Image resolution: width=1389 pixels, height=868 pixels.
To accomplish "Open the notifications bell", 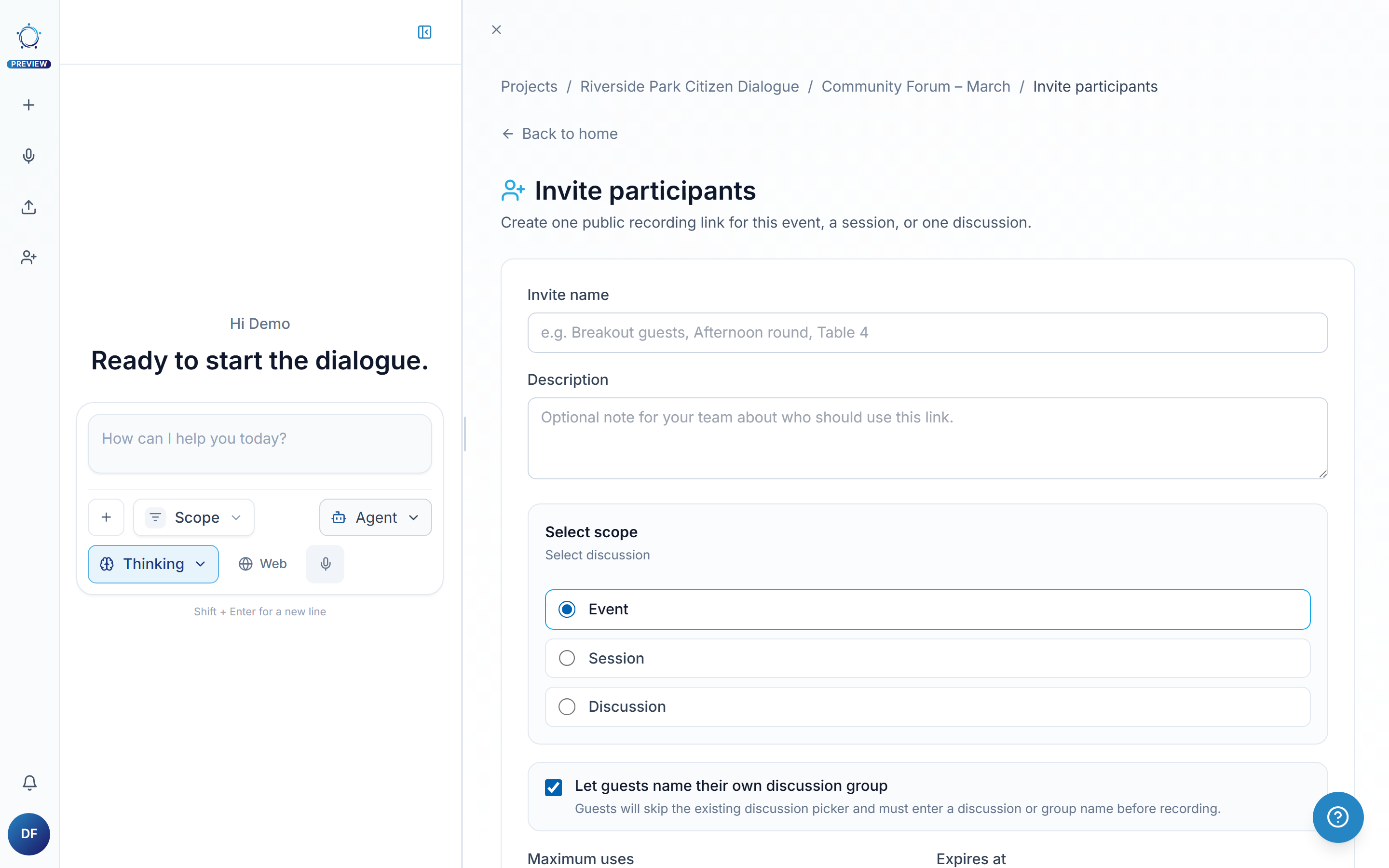I will [x=29, y=783].
